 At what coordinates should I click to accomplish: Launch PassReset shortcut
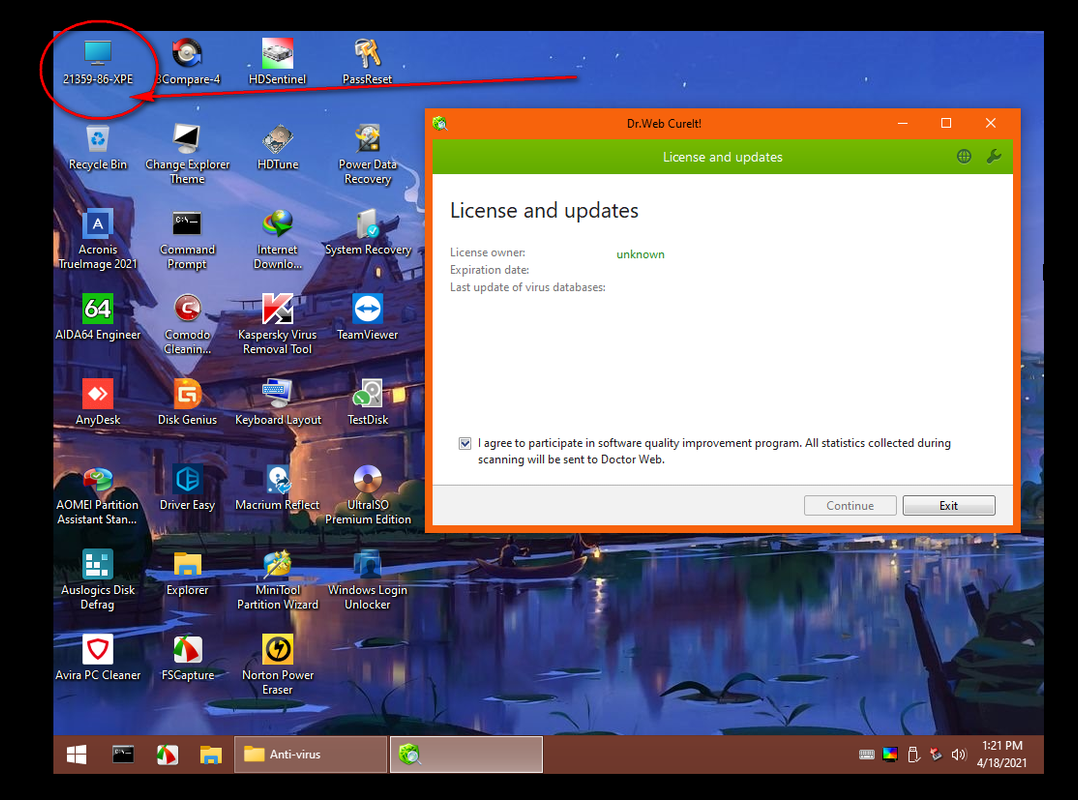[x=367, y=62]
